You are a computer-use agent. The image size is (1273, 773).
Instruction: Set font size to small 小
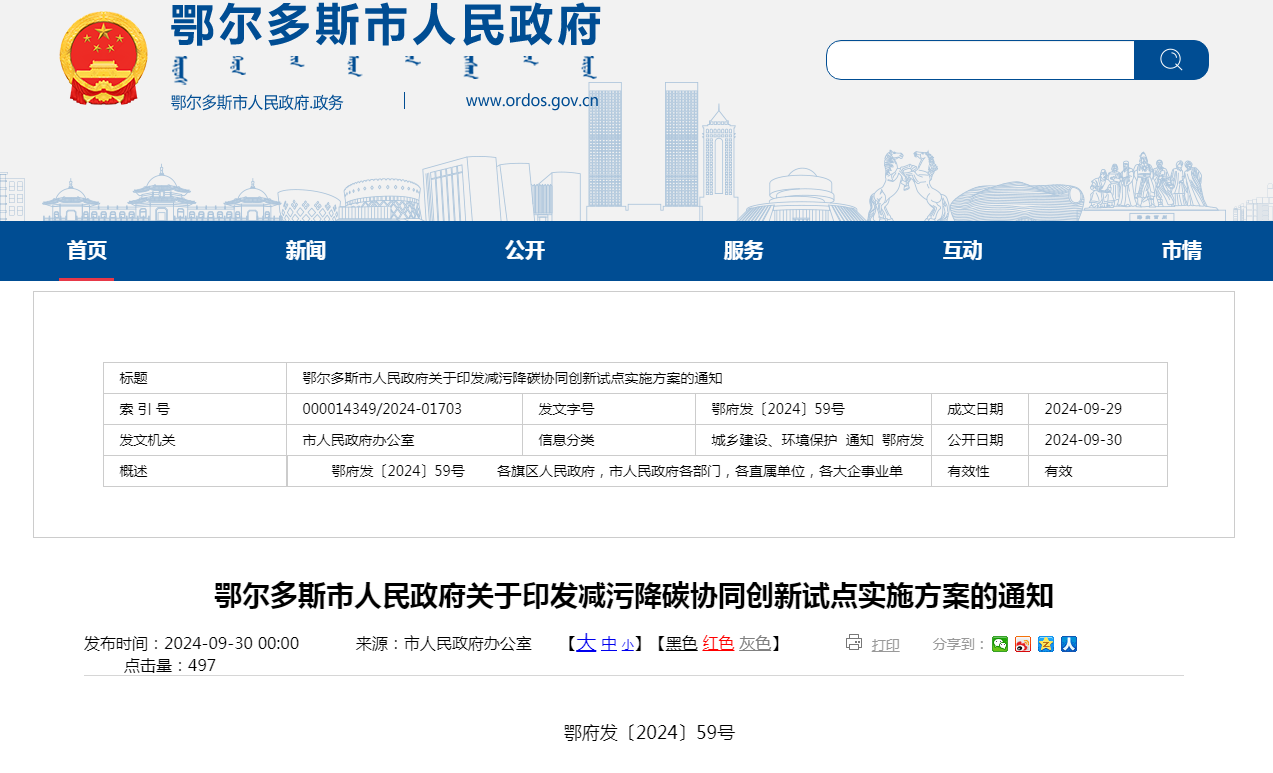[627, 645]
